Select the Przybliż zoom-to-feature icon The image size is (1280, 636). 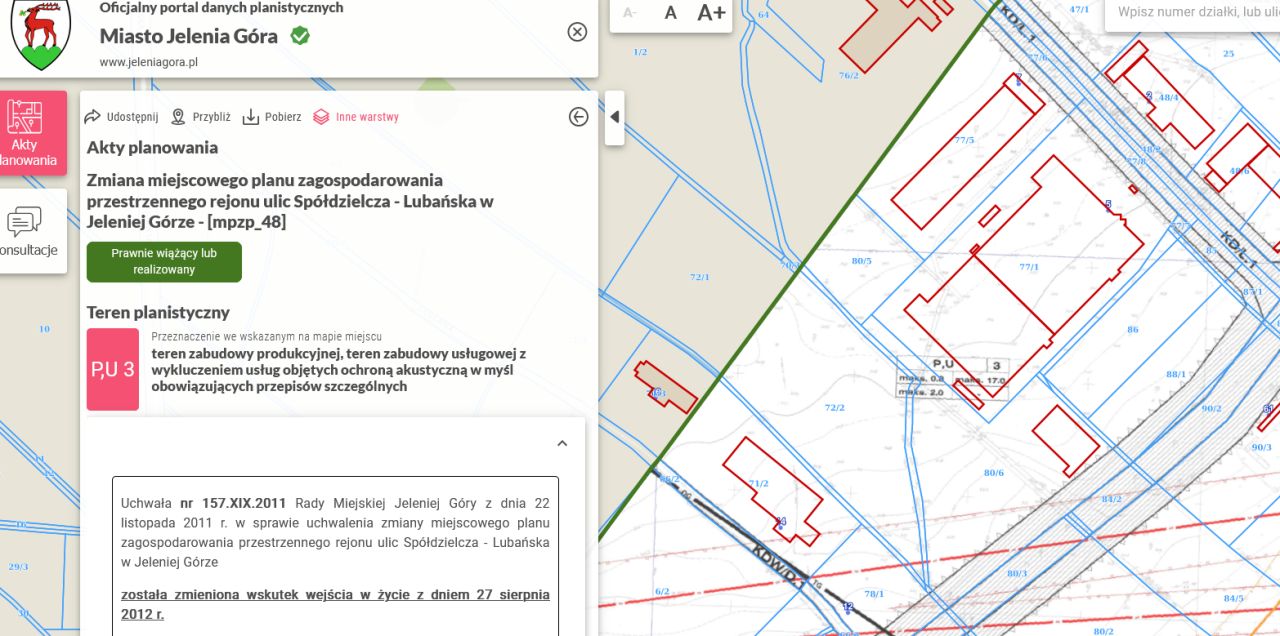(x=177, y=116)
